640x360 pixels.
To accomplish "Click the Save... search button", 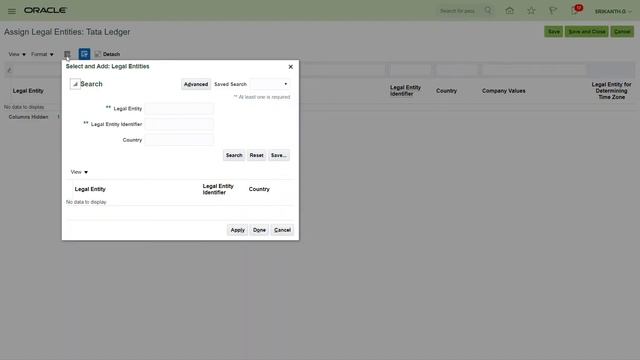I will coord(279,155).
